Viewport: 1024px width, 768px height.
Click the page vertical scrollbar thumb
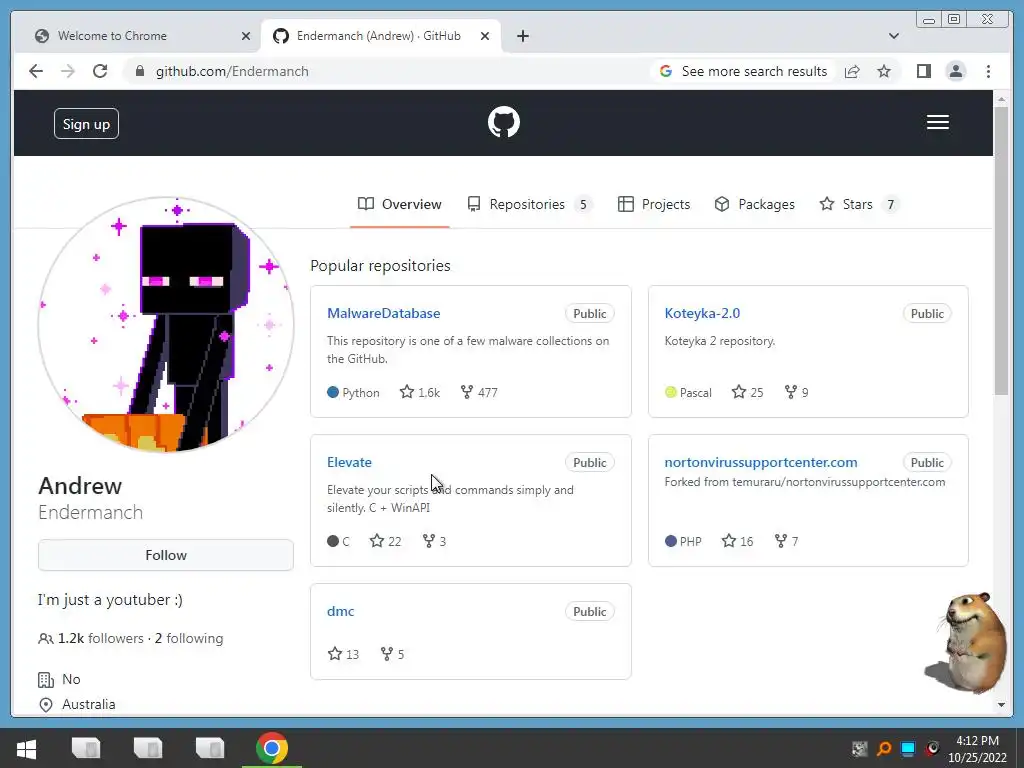pyautogui.click(x=1001, y=251)
